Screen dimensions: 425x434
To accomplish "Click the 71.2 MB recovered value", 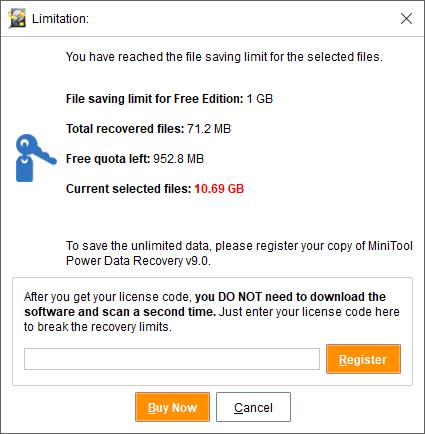I will click(x=209, y=129).
